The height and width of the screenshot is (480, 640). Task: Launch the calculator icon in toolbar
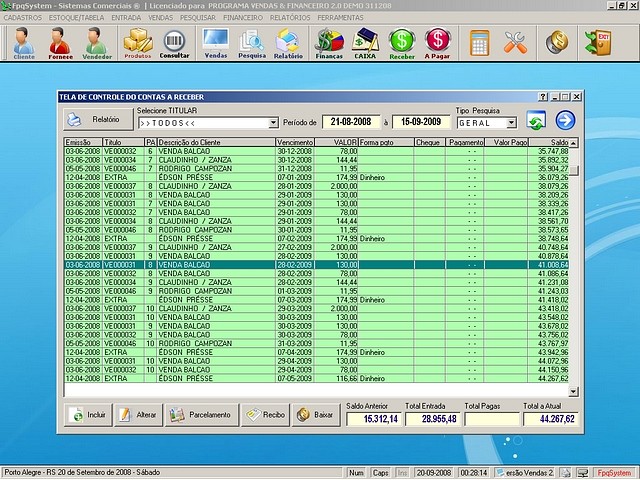coord(479,44)
